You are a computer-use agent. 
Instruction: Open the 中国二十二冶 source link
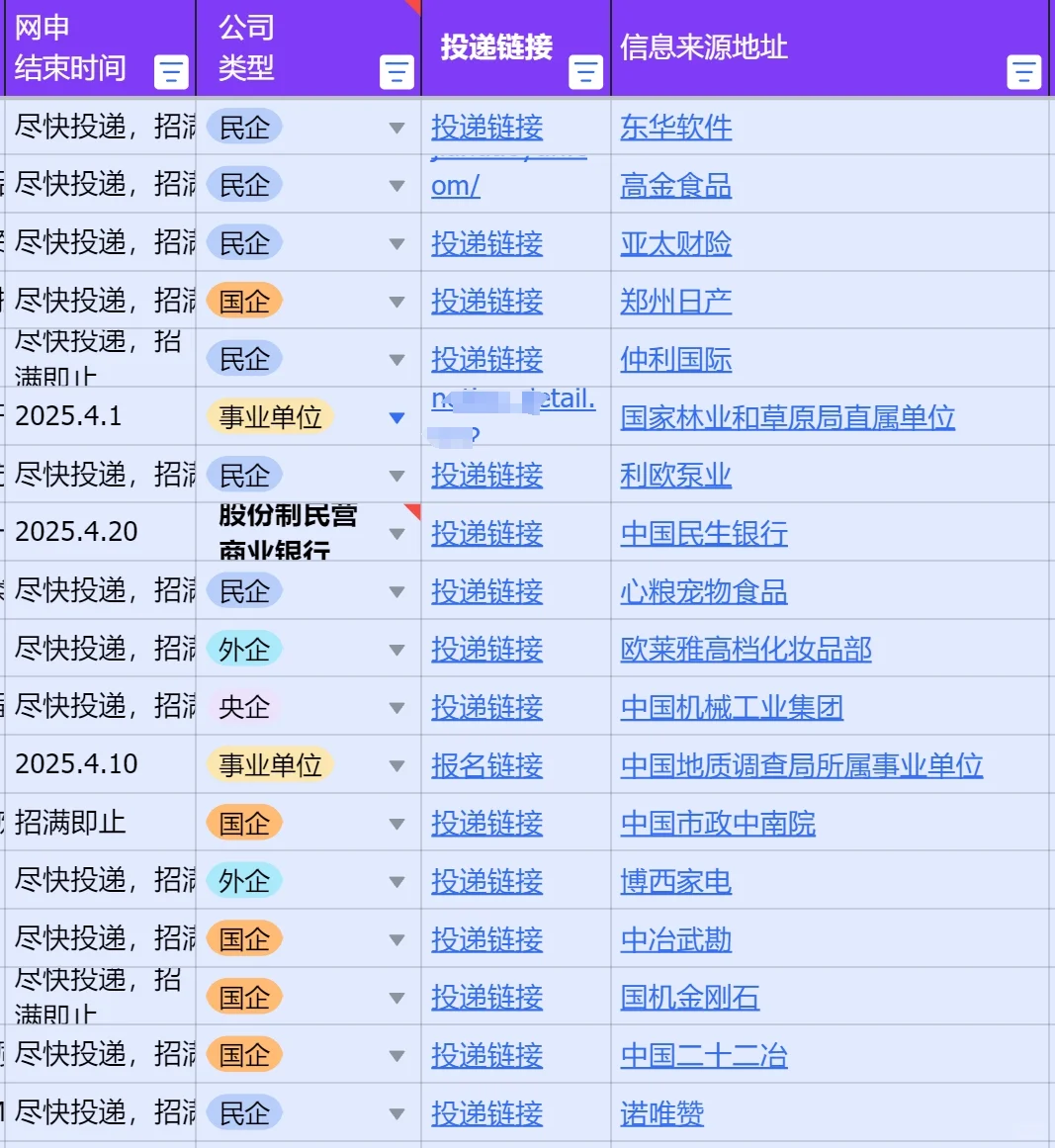704,1055
